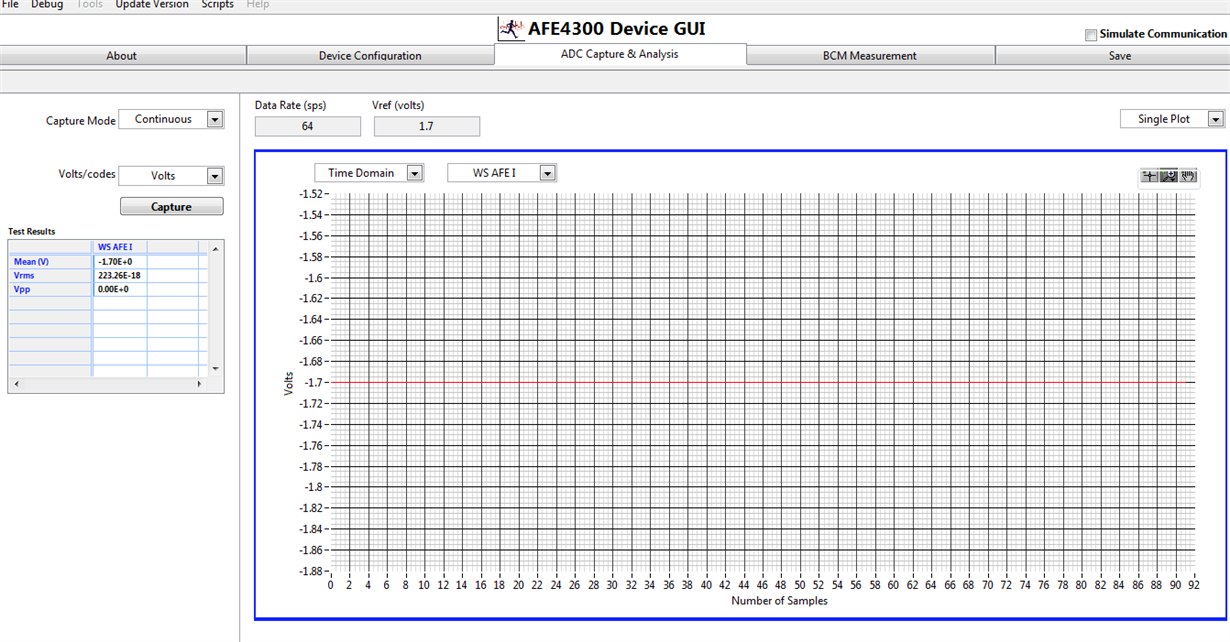Select the zoom magnifier tool on the graph palette
Viewport: 1230px width, 642px height.
click(1169, 176)
